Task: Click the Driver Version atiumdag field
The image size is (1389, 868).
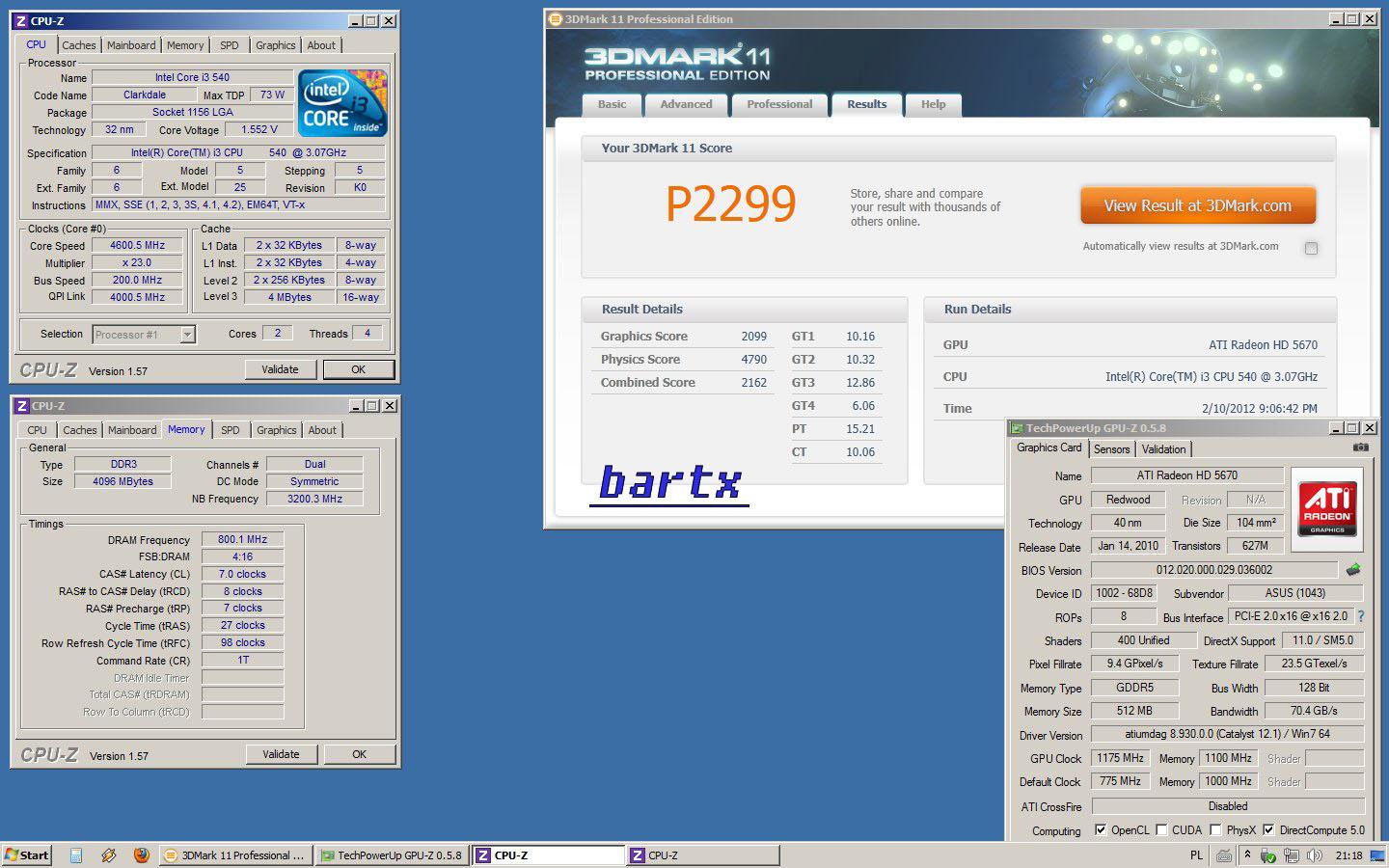Action: (1227, 734)
